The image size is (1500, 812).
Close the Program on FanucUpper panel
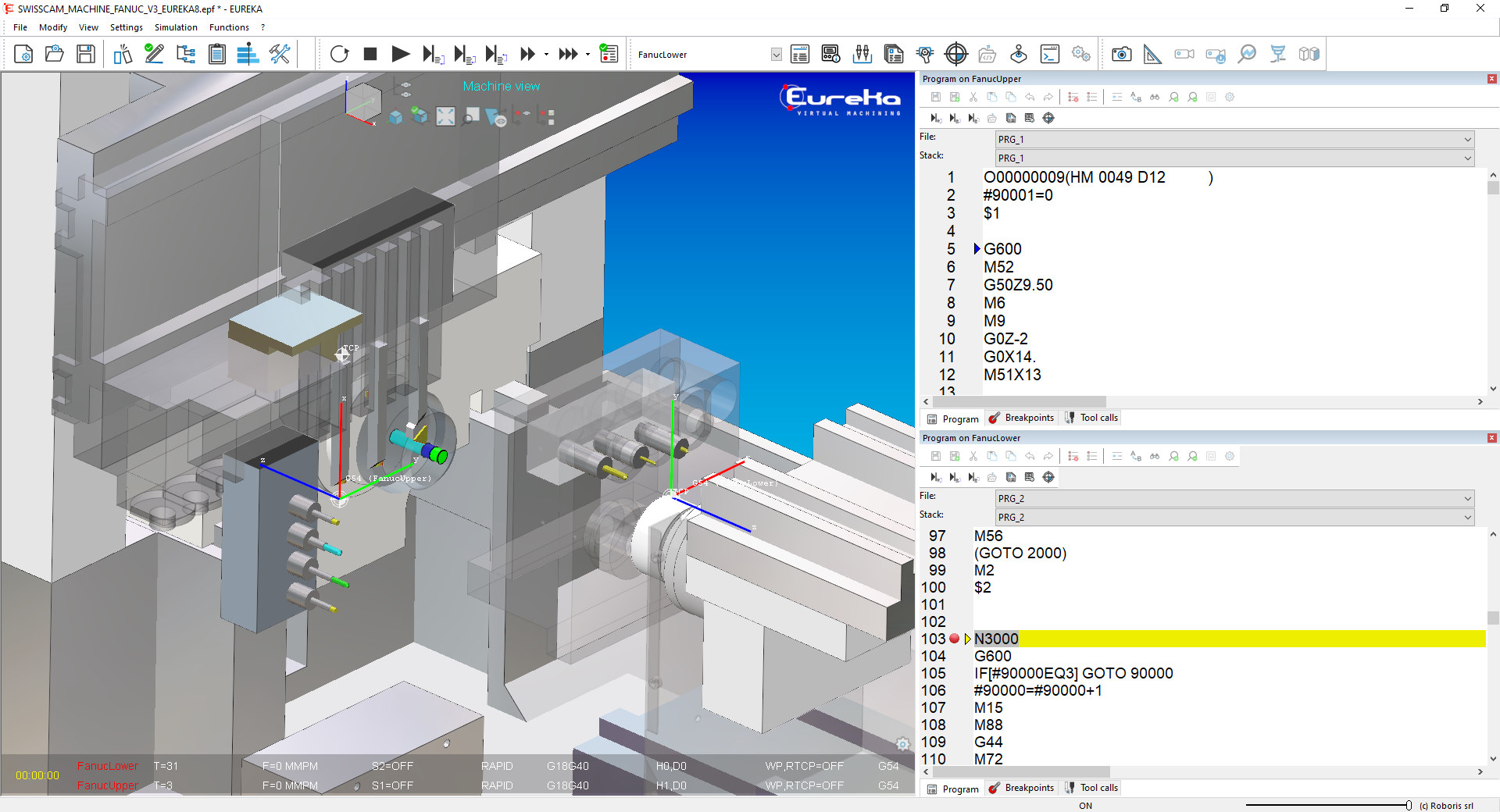(x=1491, y=79)
